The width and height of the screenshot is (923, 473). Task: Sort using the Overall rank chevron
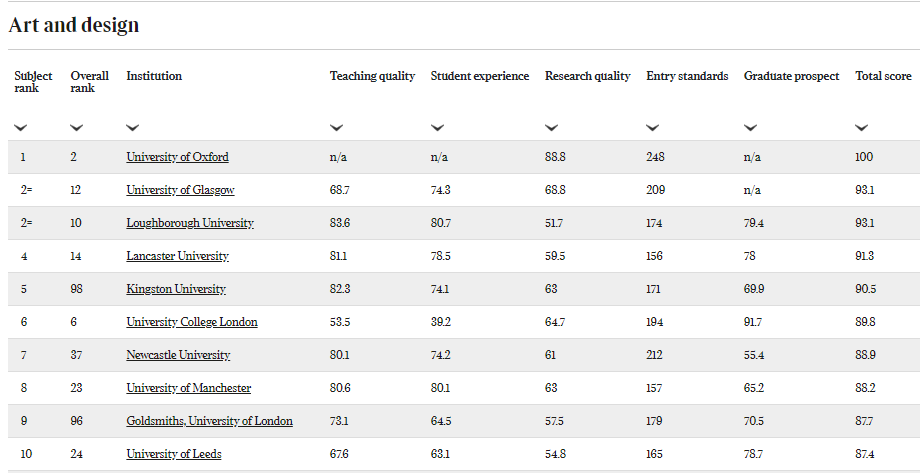[77, 128]
